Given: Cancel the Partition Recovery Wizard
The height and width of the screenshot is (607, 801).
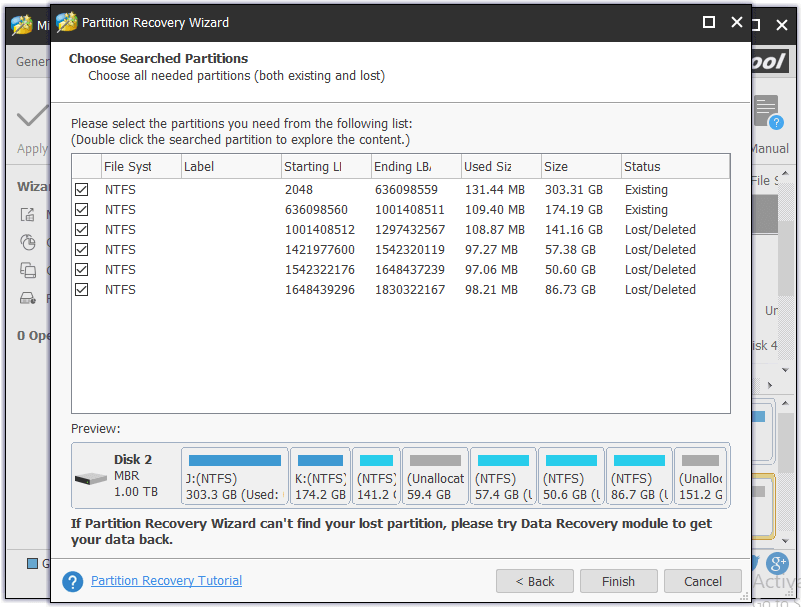Looking at the screenshot, I should (x=703, y=581).
